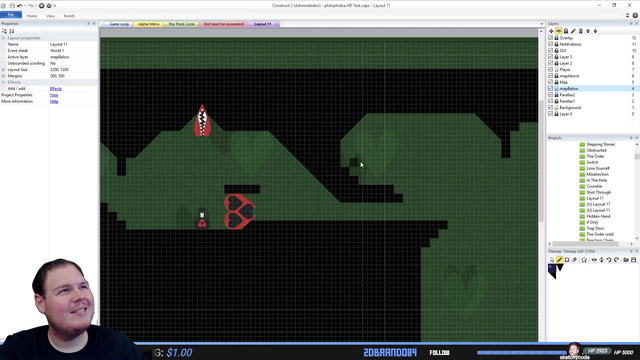Image resolution: width=640 pixels, height=360 pixels.
Task: Toggle visibility checkbox of mapBelow layer
Action: [x=551, y=89]
